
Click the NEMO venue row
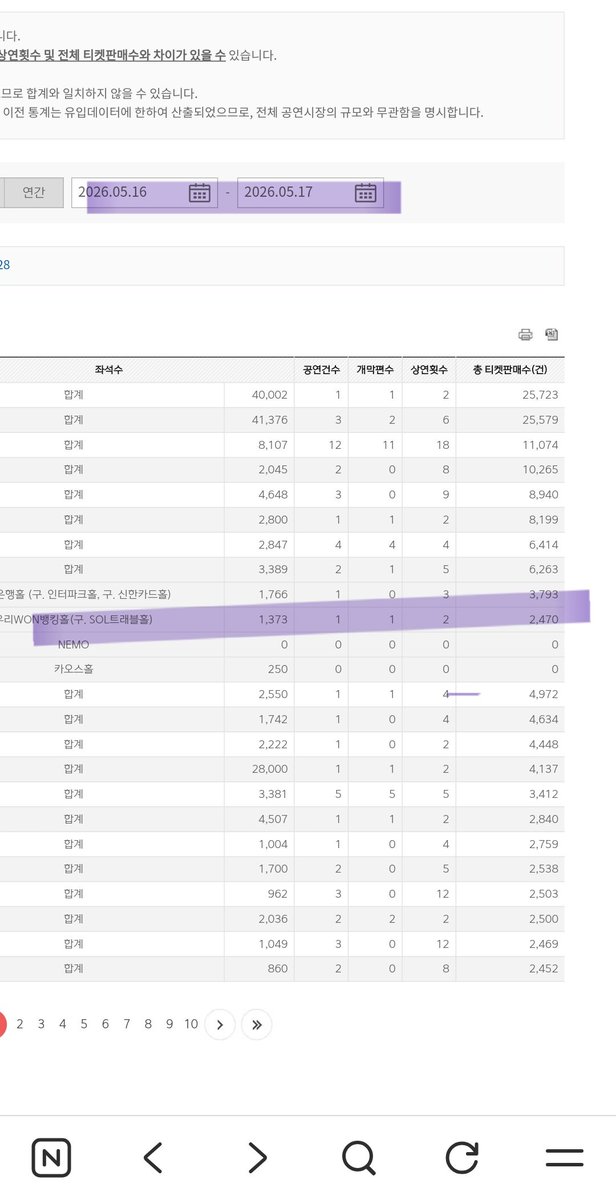pyautogui.click(x=281, y=645)
